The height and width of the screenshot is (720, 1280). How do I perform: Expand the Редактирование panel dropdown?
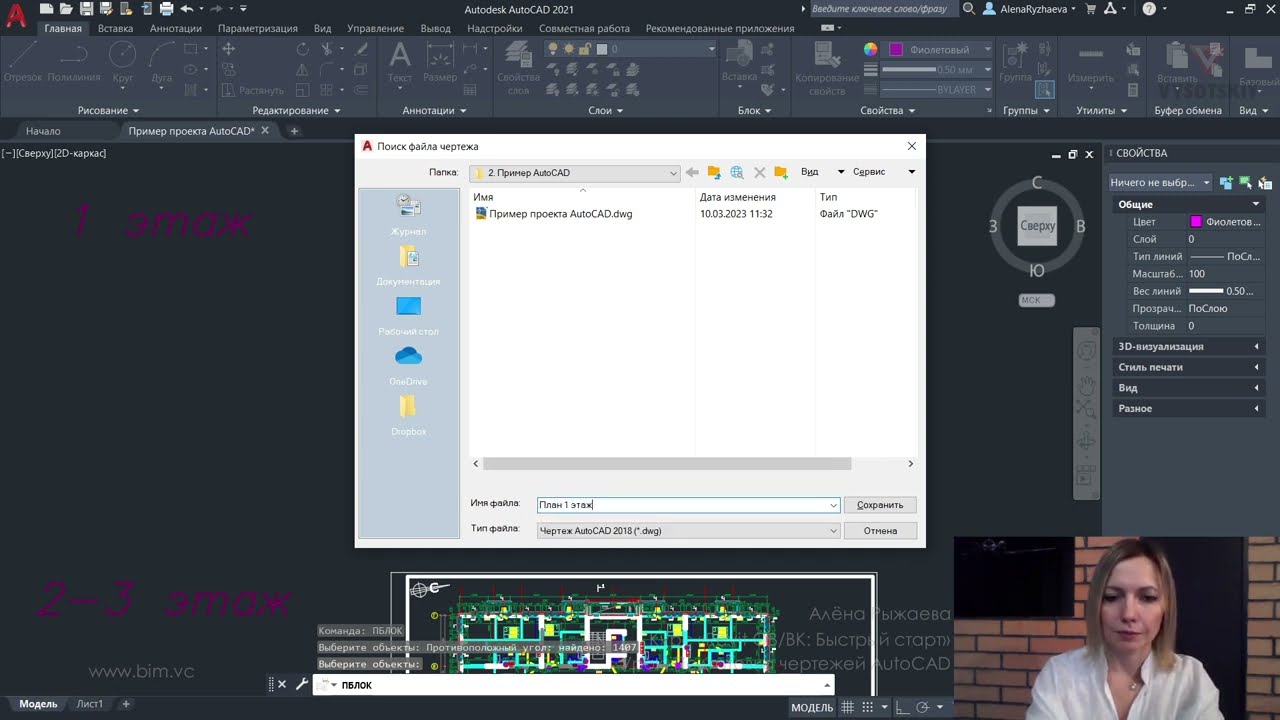pos(296,111)
